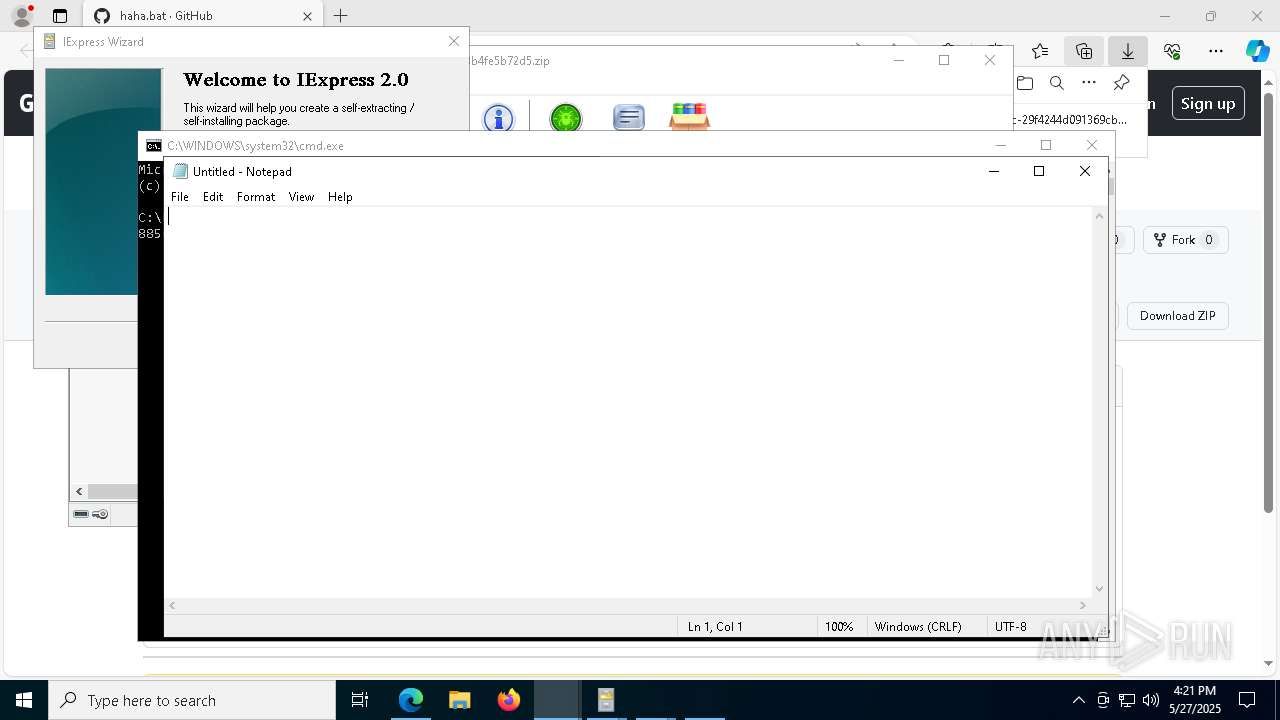The image size is (1280, 720).
Task: Open the Copilot icon in Edge
Action: tap(1257, 51)
